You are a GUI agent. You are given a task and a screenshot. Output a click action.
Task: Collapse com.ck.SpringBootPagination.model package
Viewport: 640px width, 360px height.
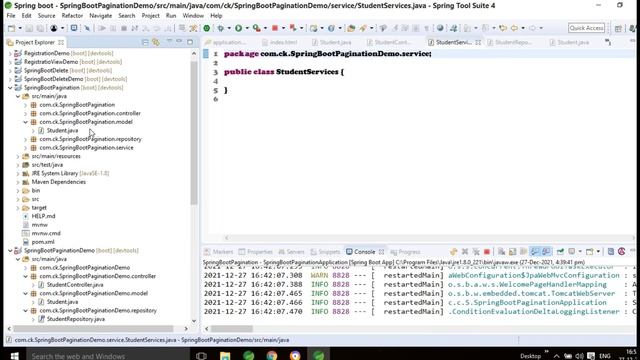pyautogui.click(x=26, y=122)
